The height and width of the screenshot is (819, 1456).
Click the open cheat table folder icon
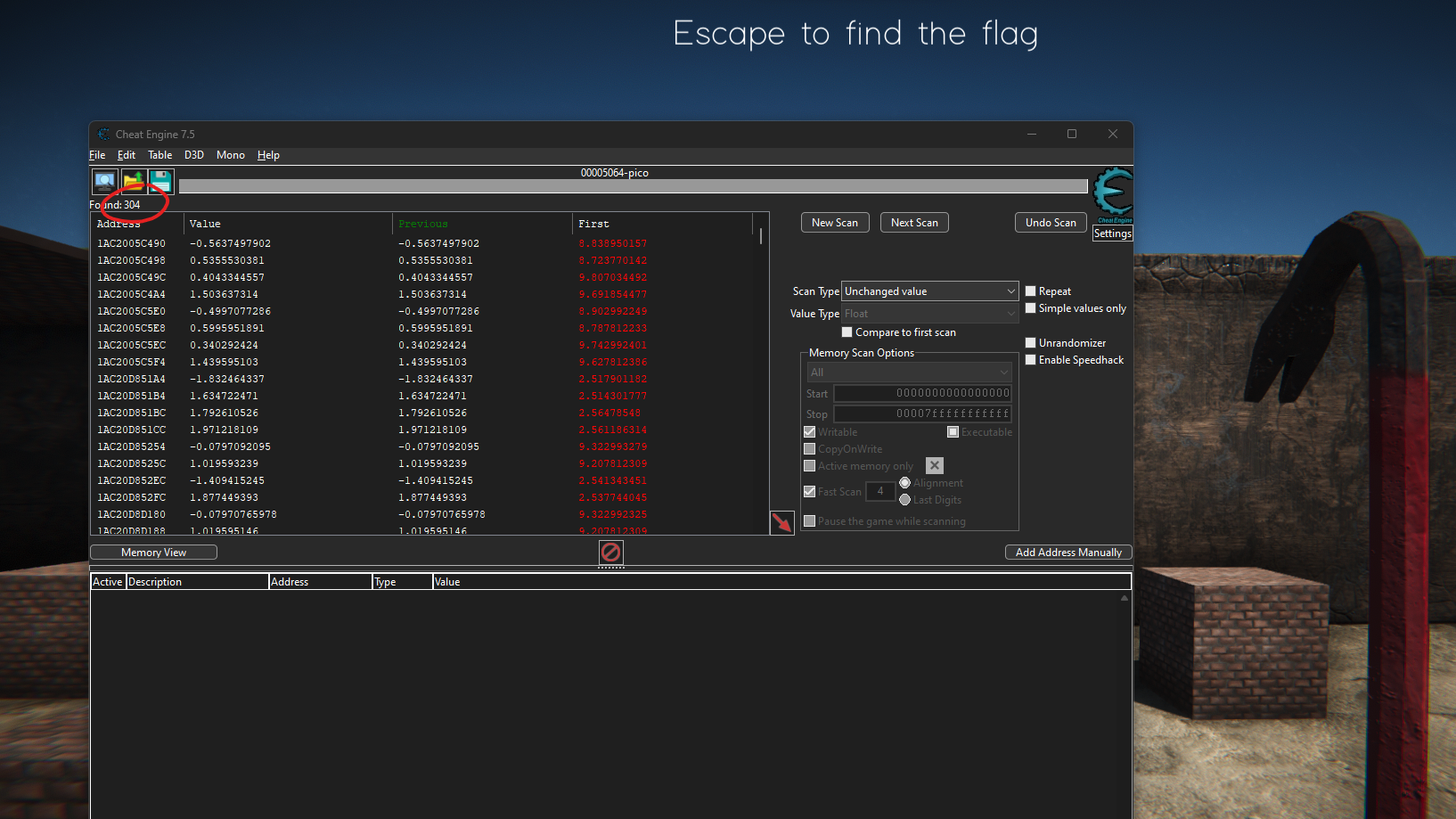click(134, 182)
